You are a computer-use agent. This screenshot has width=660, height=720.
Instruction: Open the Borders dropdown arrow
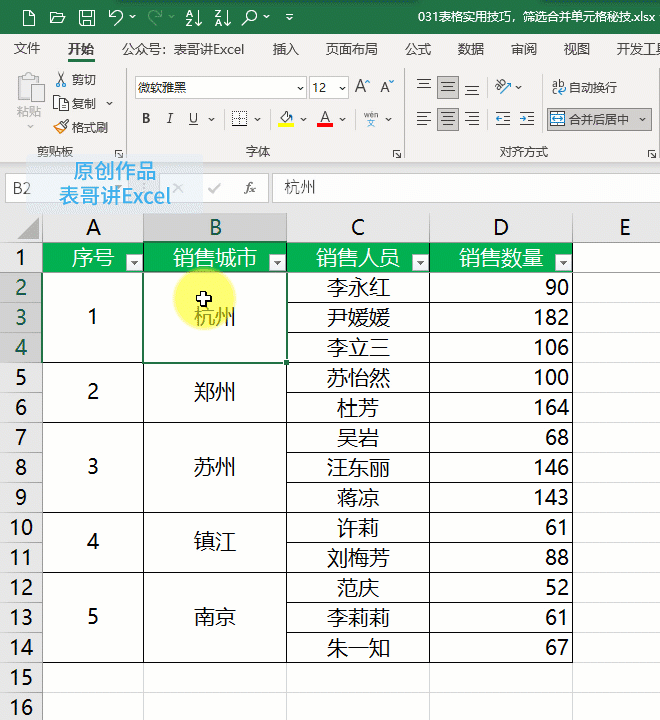[257, 119]
